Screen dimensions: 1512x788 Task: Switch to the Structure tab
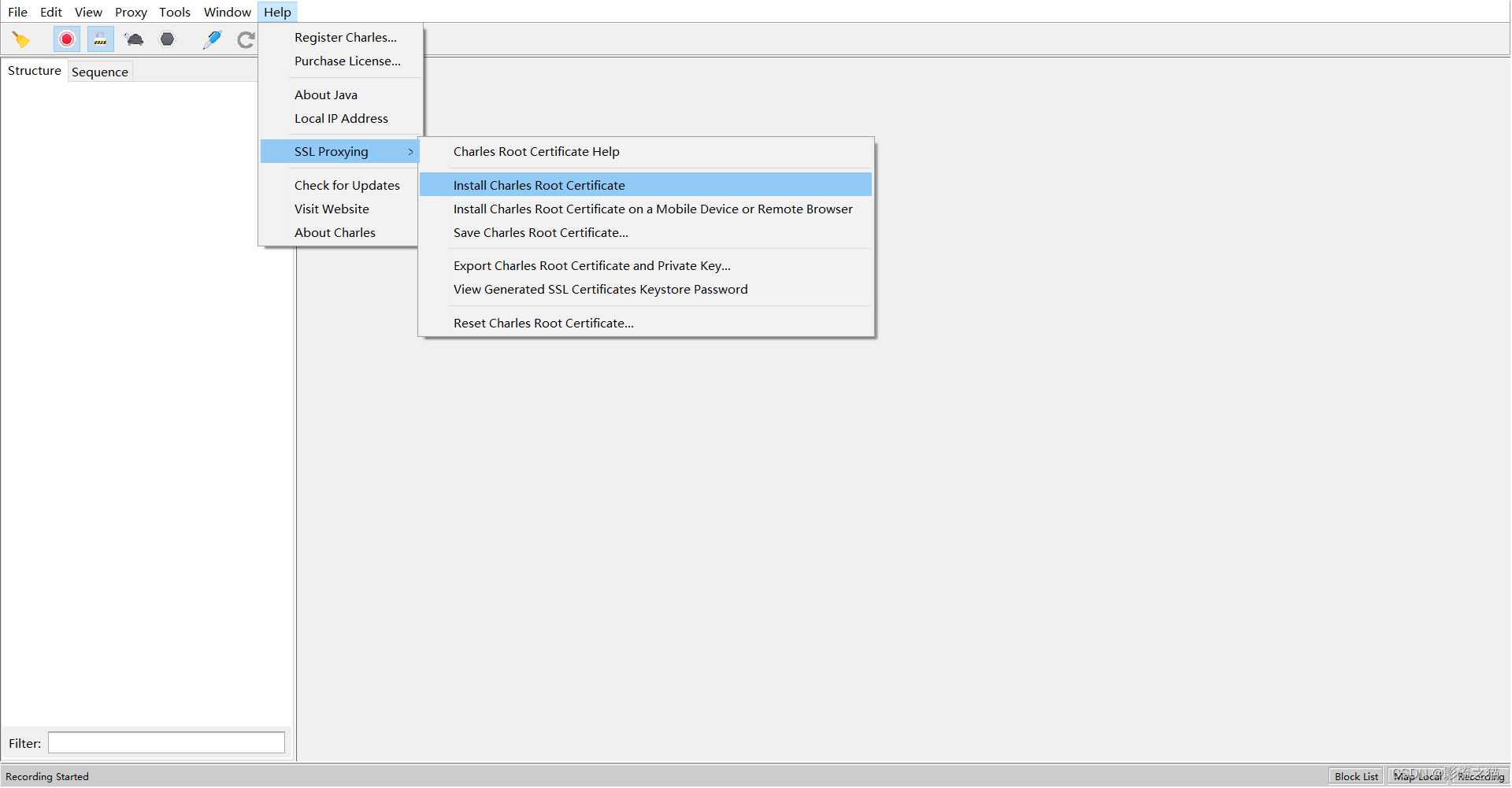pos(35,71)
